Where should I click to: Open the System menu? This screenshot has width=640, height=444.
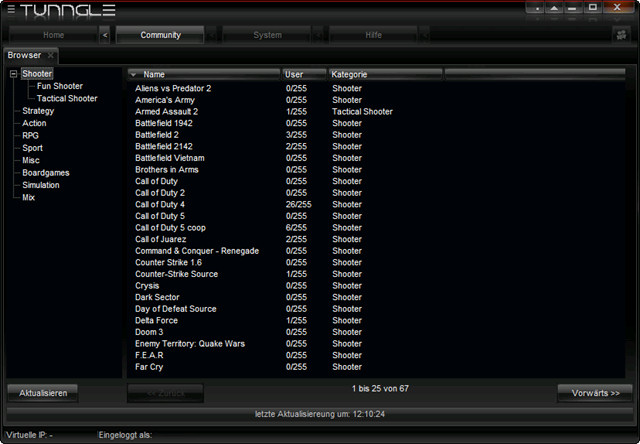coord(267,35)
